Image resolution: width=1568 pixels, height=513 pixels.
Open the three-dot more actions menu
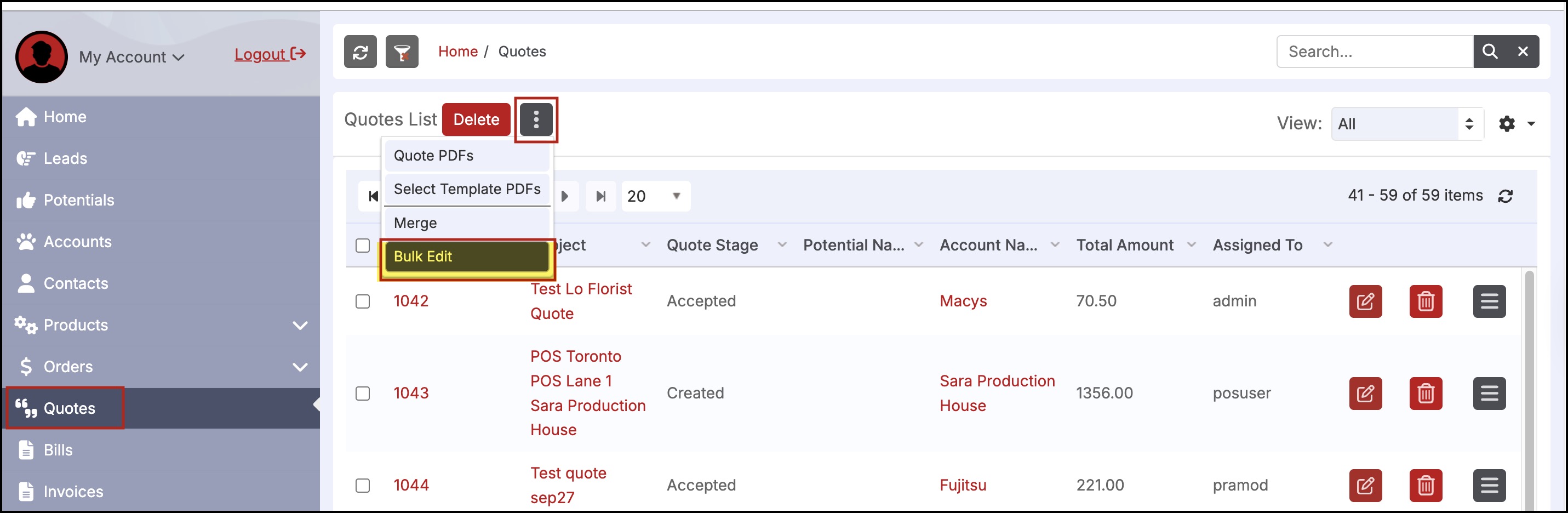tap(536, 119)
